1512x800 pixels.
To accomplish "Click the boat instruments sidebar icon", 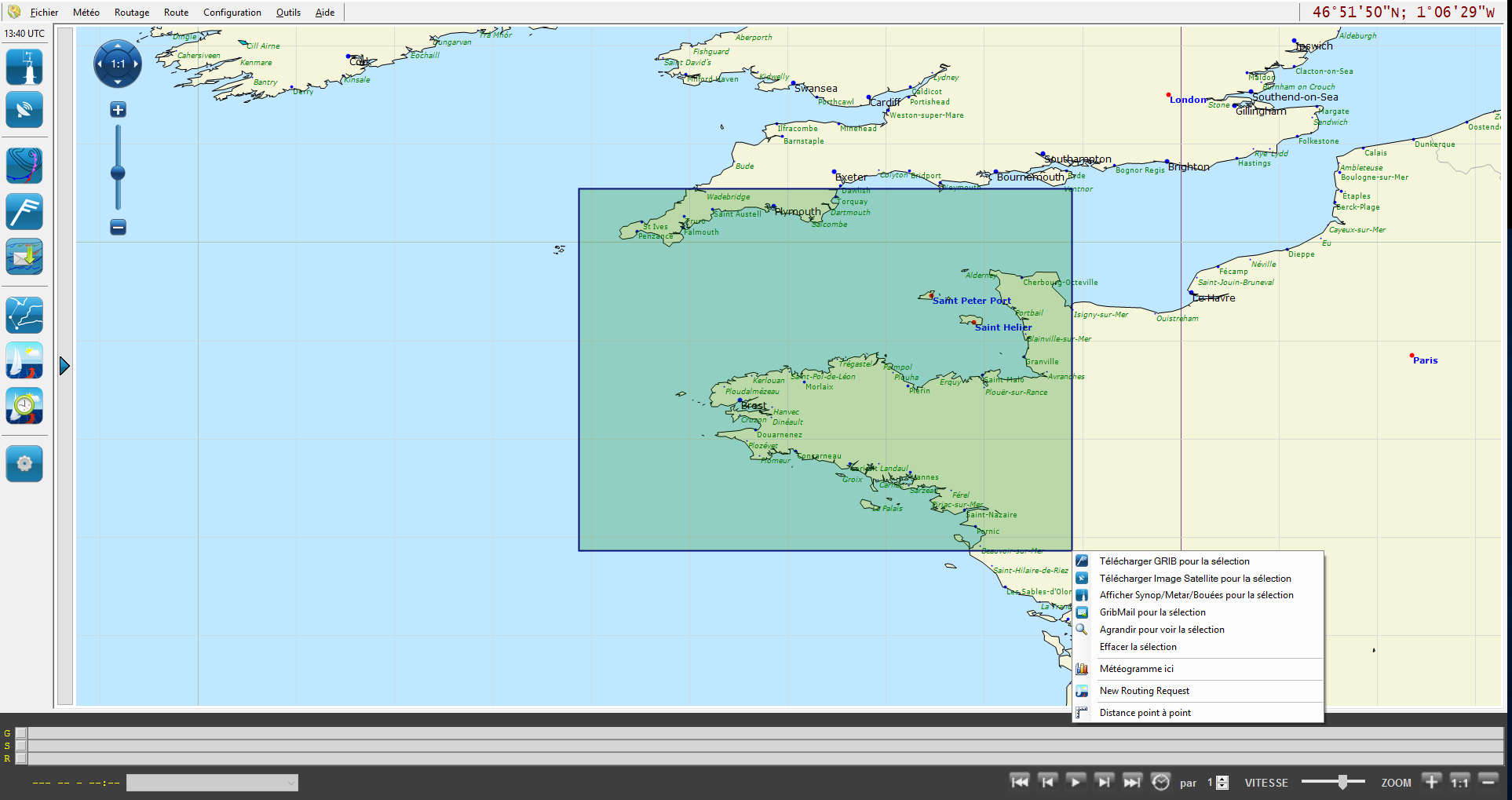I will click(24, 67).
